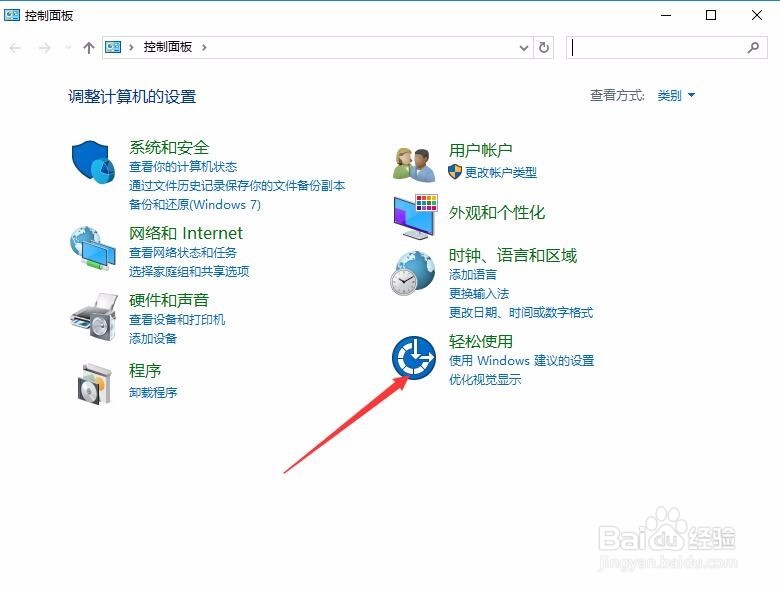780x590 pixels.
Task: Open the 程序 heading link
Action: click(145, 371)
